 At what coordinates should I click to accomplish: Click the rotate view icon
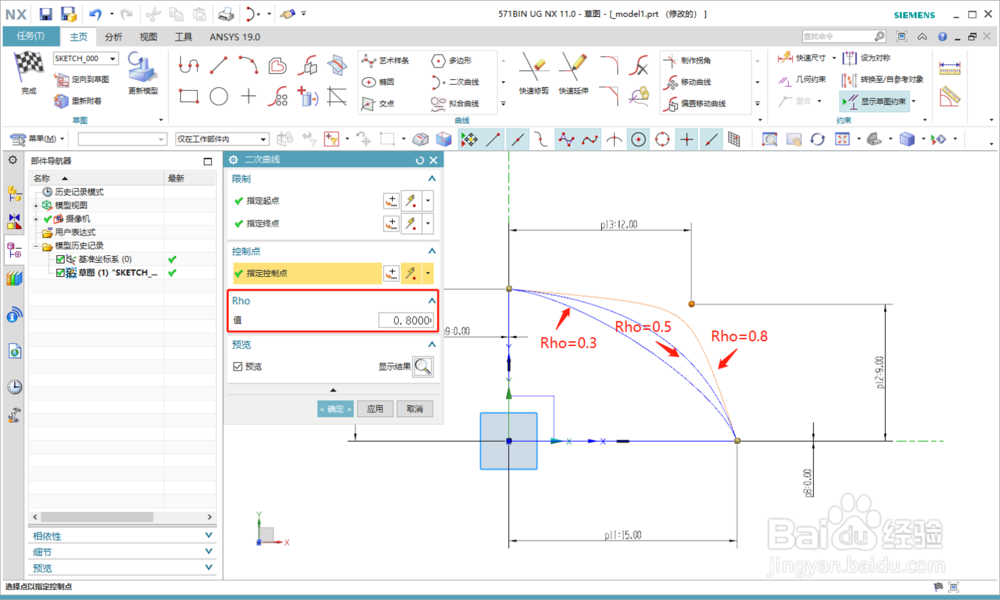(x=818, y=139)
